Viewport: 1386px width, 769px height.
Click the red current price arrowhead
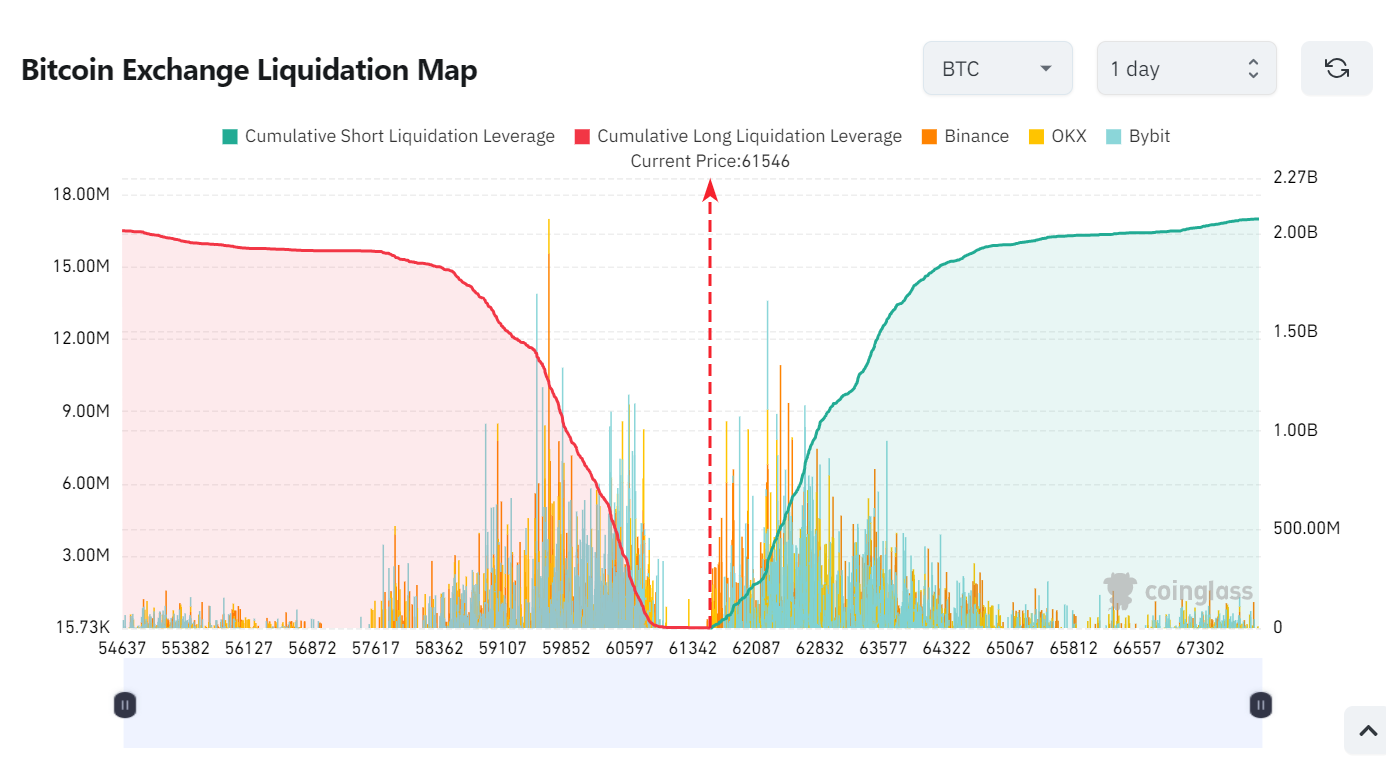(x=710, y=190)
